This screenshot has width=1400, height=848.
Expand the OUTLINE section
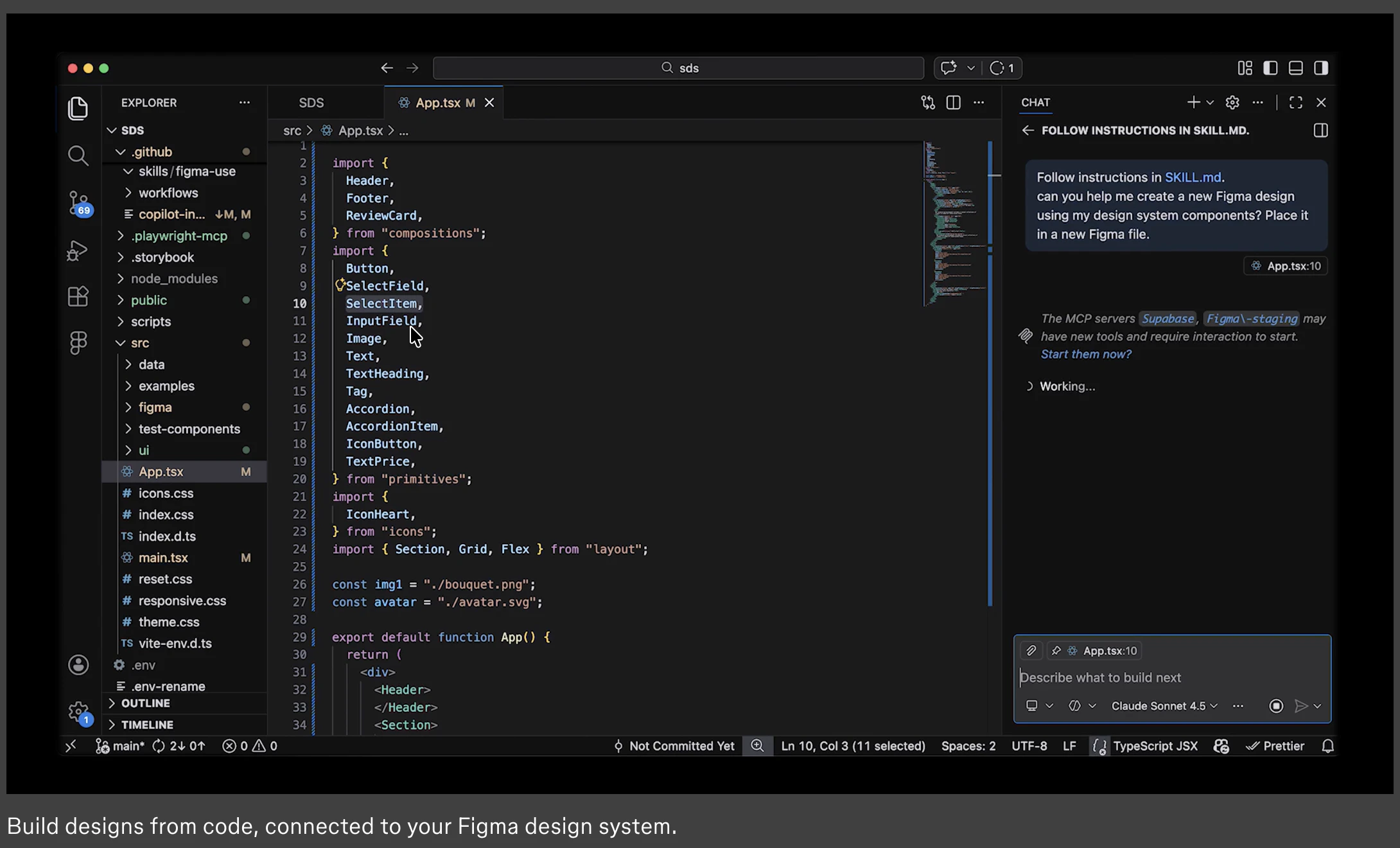146,703
